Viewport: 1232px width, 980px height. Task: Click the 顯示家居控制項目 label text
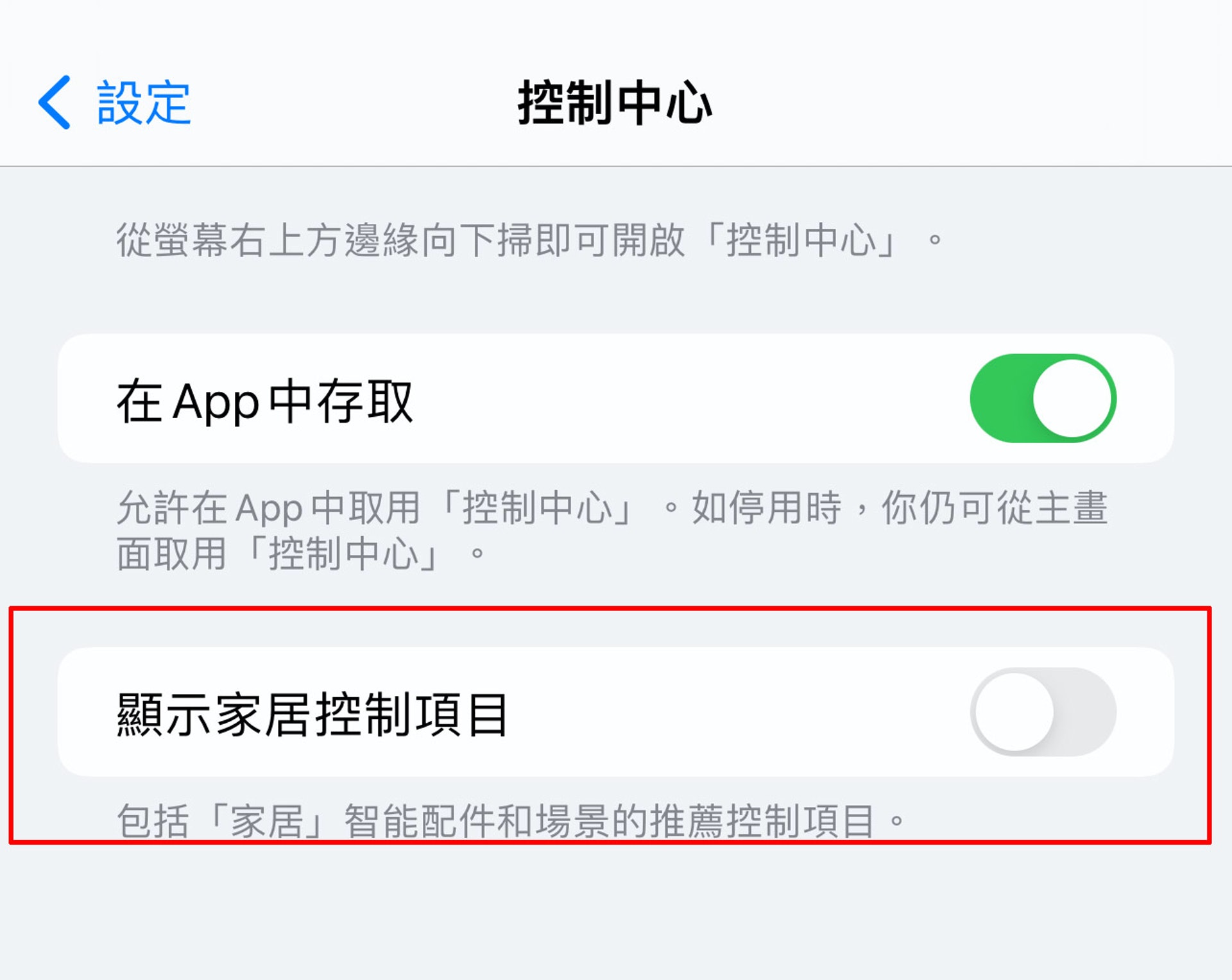[x=312, y=715]
